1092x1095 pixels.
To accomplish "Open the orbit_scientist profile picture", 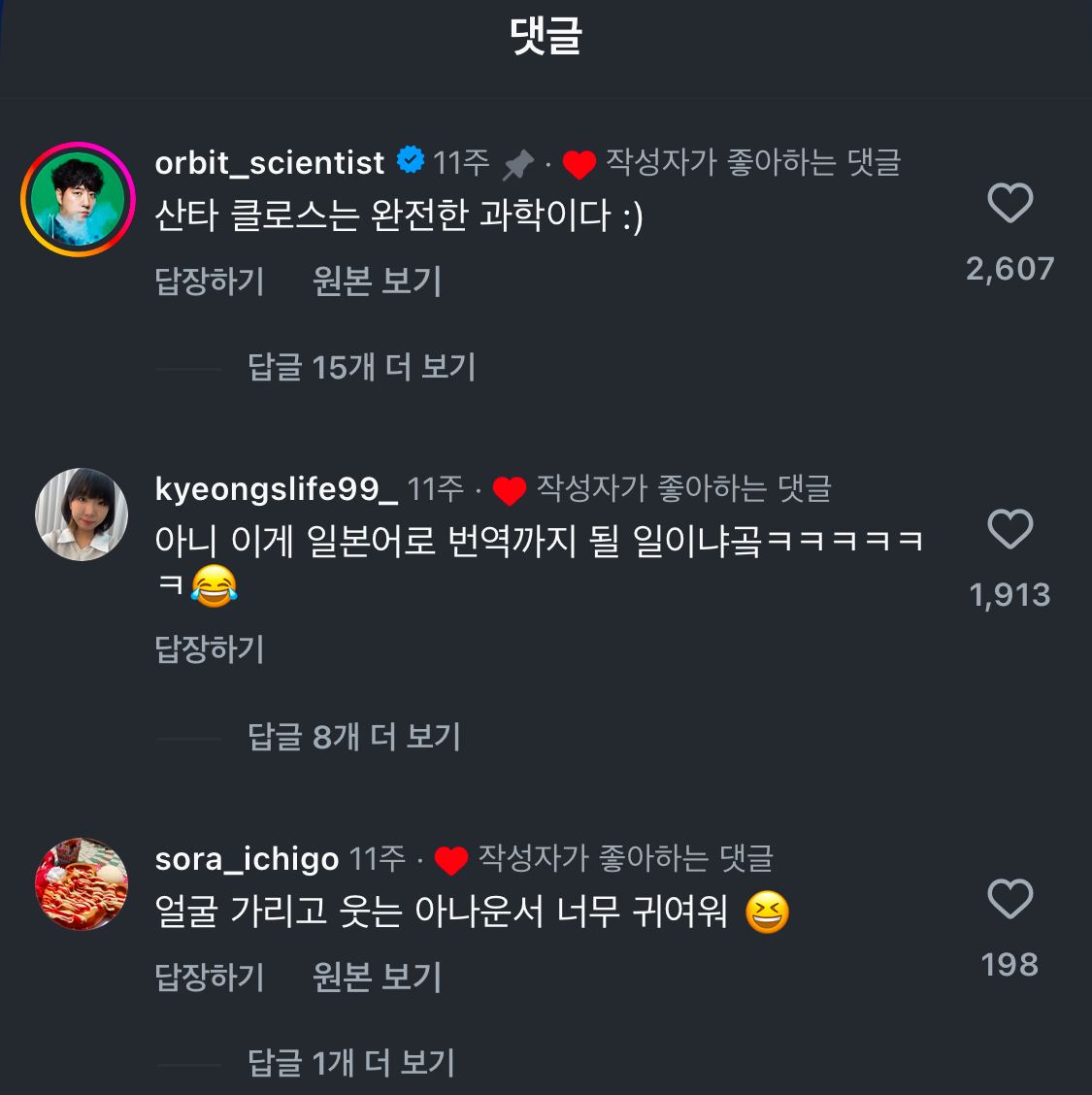I will pos(79,200).
